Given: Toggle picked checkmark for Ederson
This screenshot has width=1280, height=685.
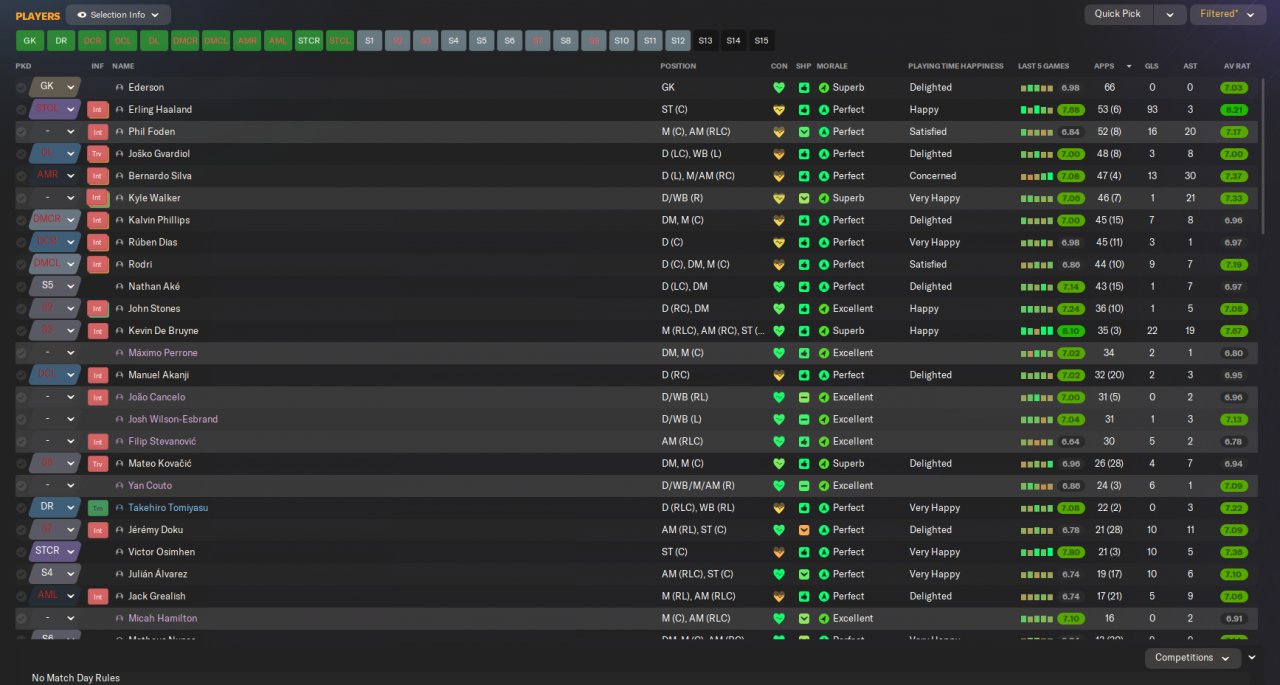Looking at the screenshot, I should click(x=21, y=88).
